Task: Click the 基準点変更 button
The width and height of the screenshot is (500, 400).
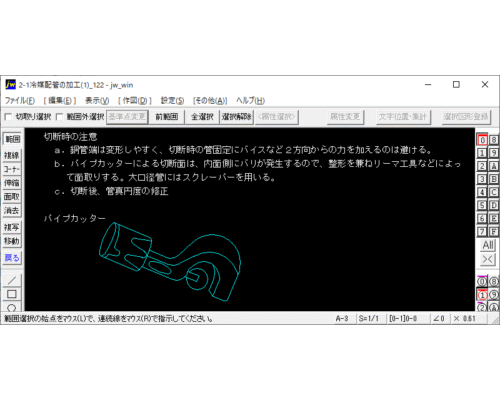Action: (127, 117)
